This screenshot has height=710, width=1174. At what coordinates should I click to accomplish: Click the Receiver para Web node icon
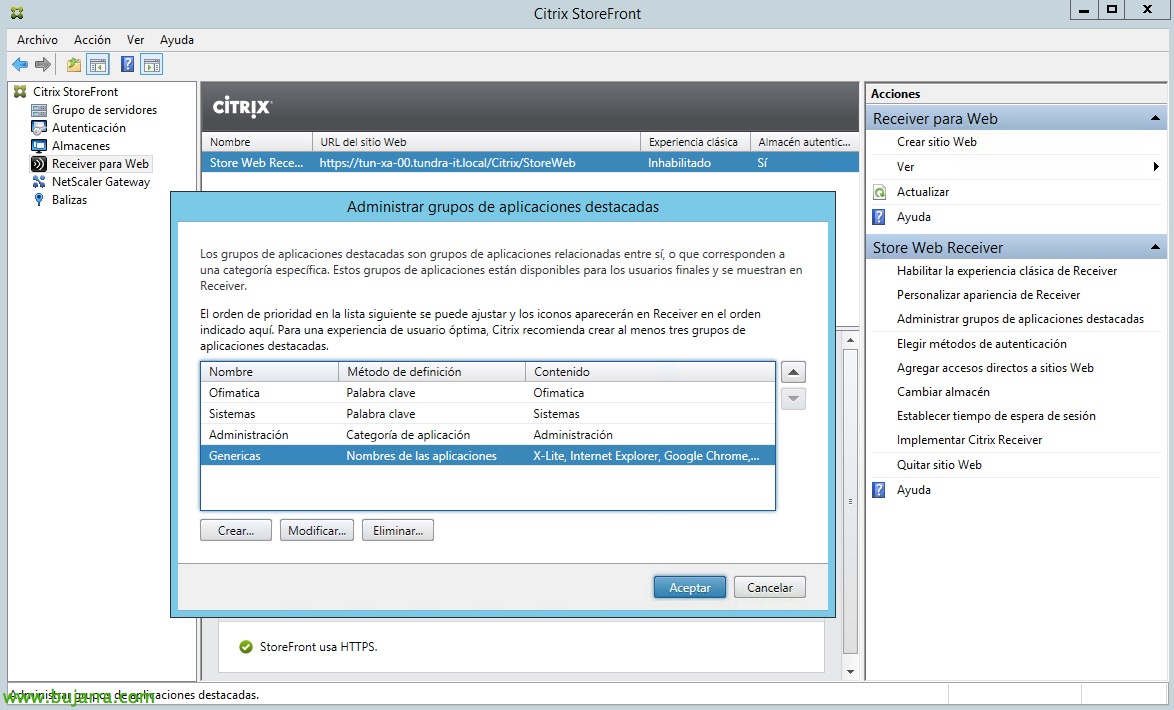(39, 164)
